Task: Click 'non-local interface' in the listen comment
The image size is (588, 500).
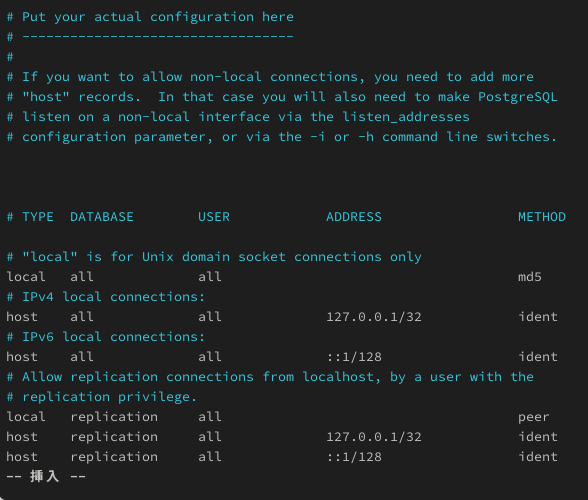Action: pyautogui.click(x=194, y=117)
